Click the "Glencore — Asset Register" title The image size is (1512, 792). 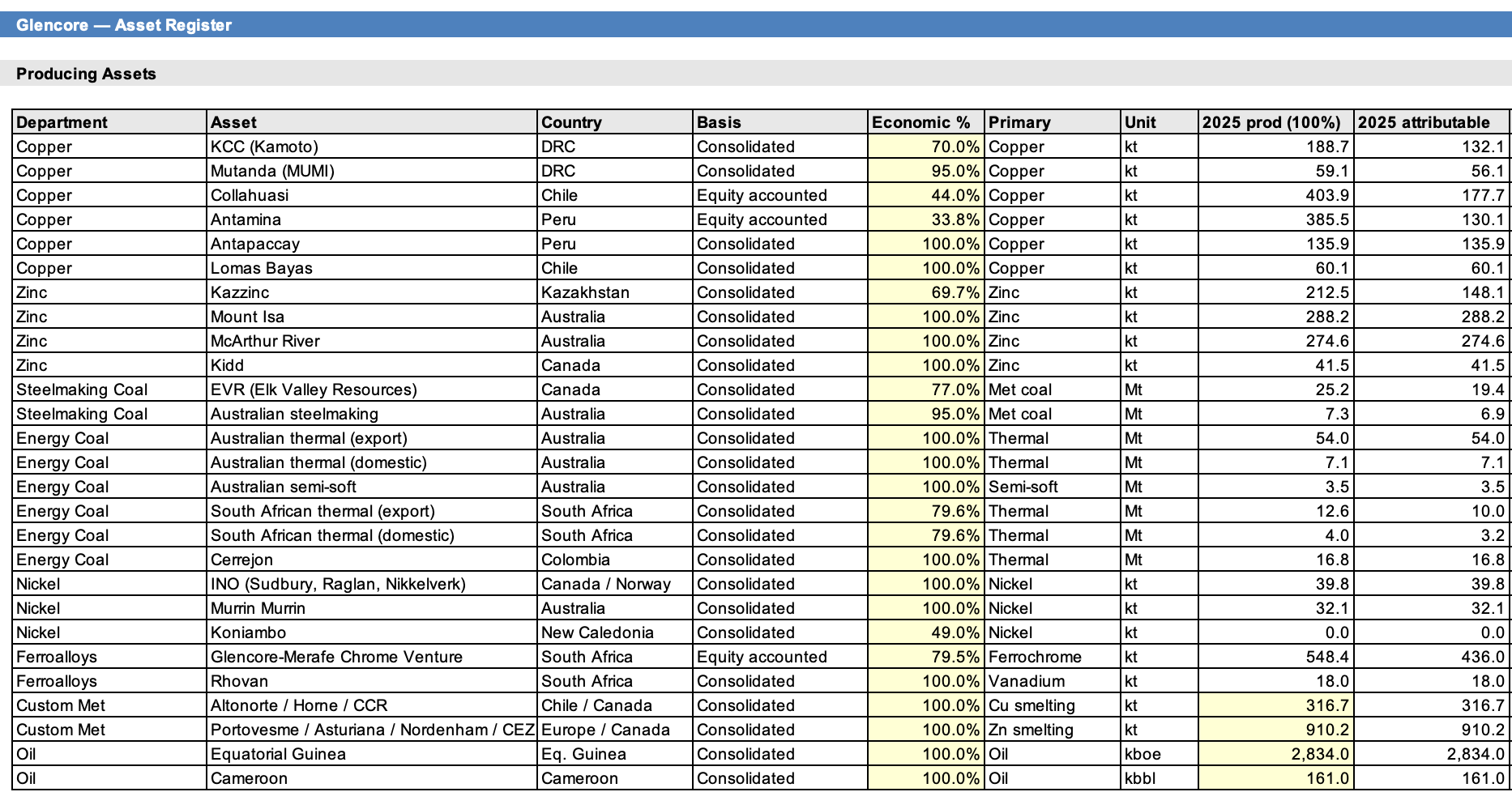124,25
